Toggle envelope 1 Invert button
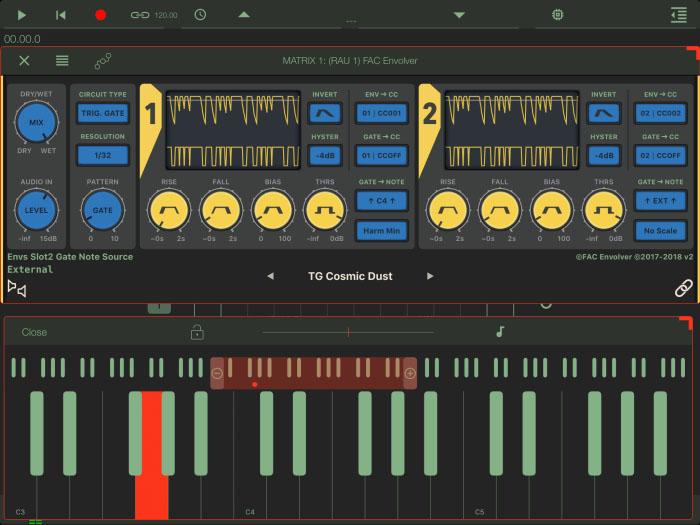The height and width of the screenshot is (525, 700). tap(324, 114)
